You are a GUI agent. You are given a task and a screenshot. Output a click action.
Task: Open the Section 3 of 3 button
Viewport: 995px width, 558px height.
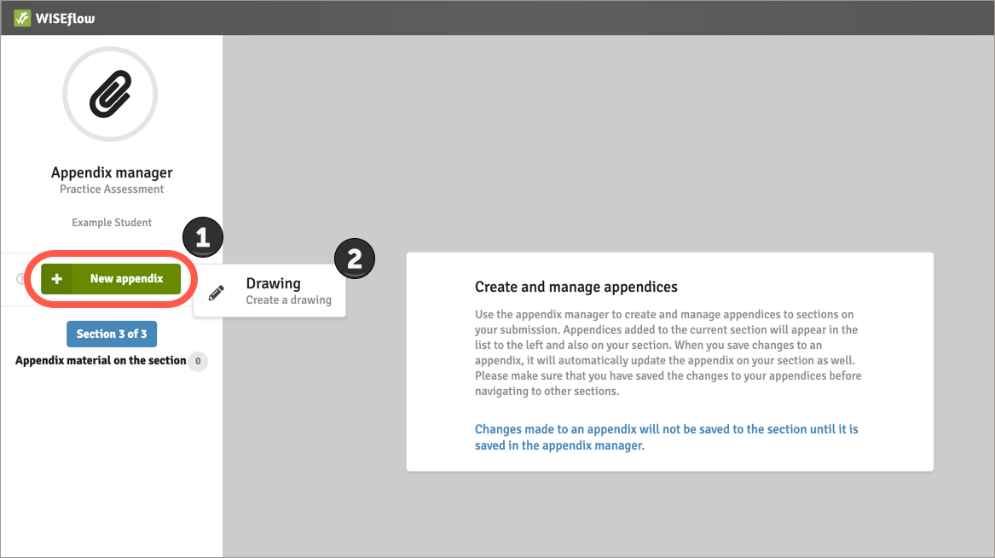(x=111, y=334)
